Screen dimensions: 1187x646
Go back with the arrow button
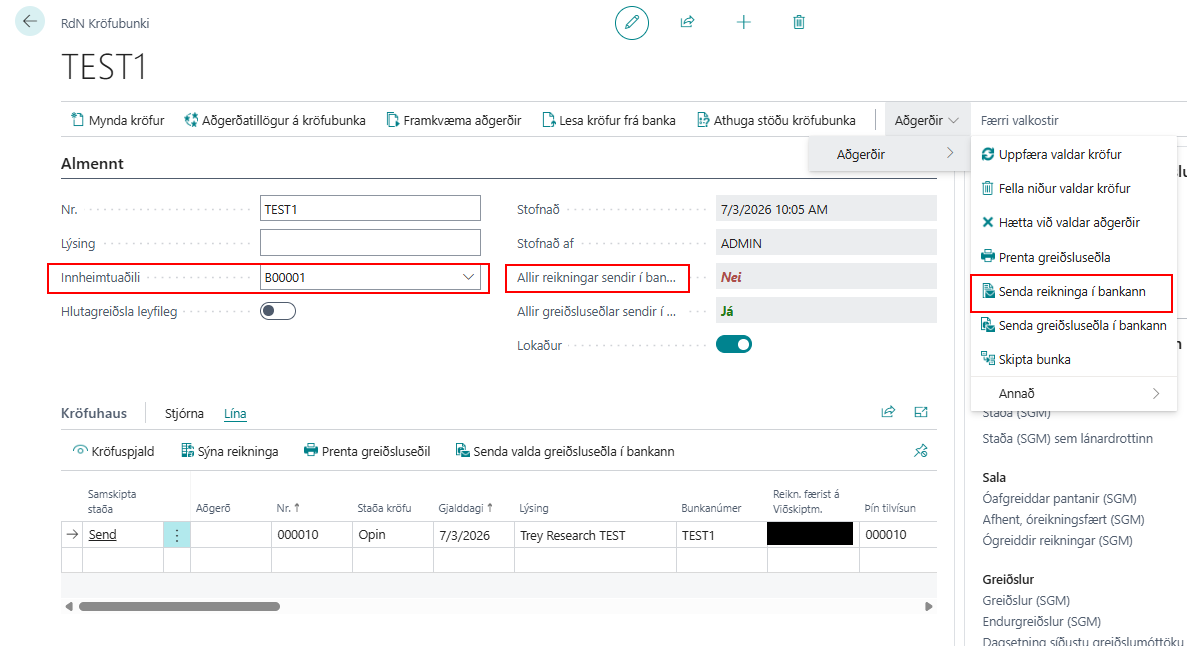(30, 21)
